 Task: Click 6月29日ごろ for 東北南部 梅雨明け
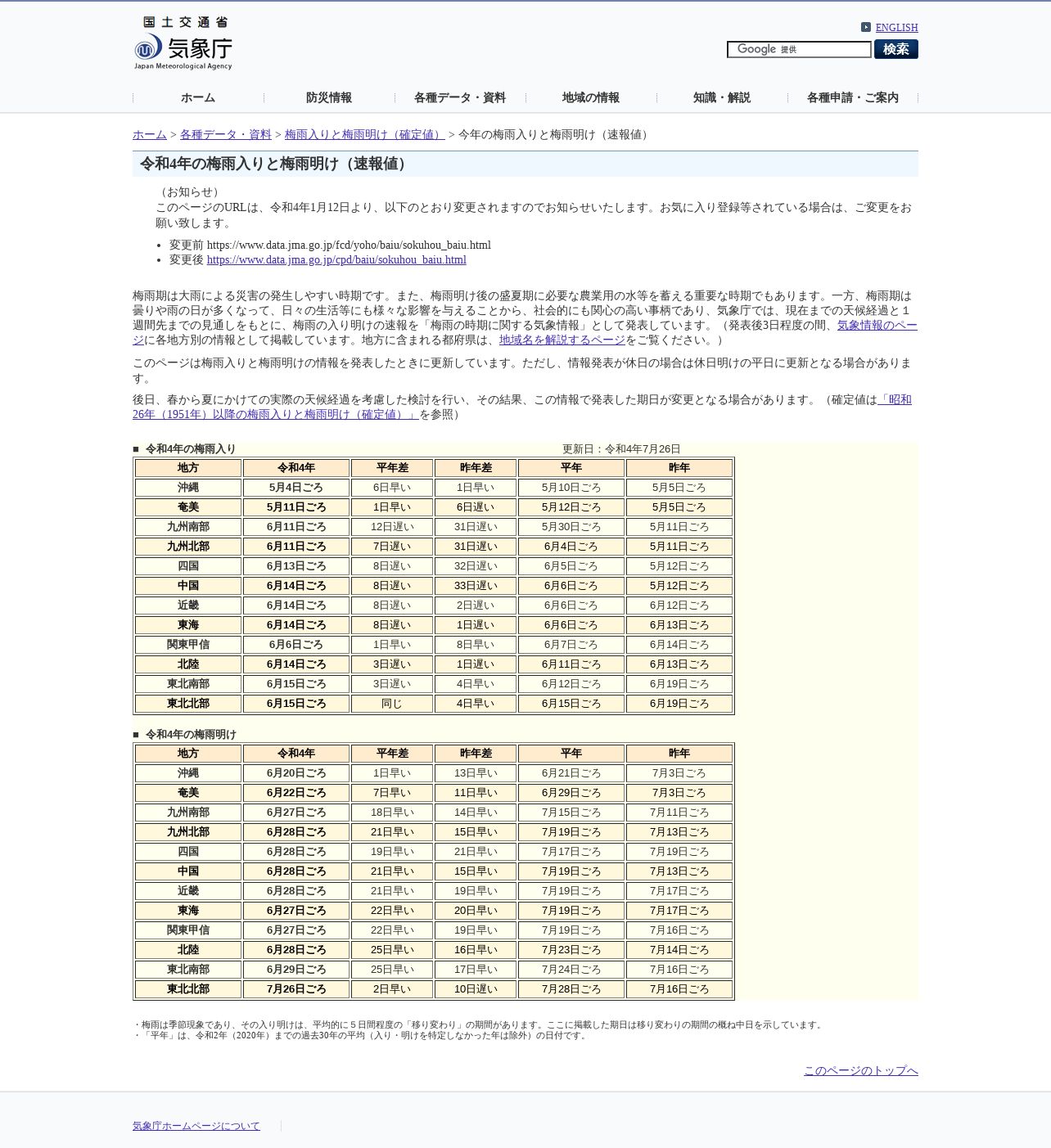(296, 970)
